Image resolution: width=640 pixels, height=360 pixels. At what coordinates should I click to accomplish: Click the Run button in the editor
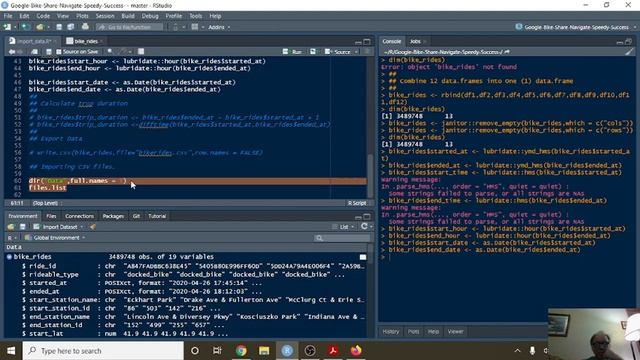pyautogui.click(x=293, y=52)
